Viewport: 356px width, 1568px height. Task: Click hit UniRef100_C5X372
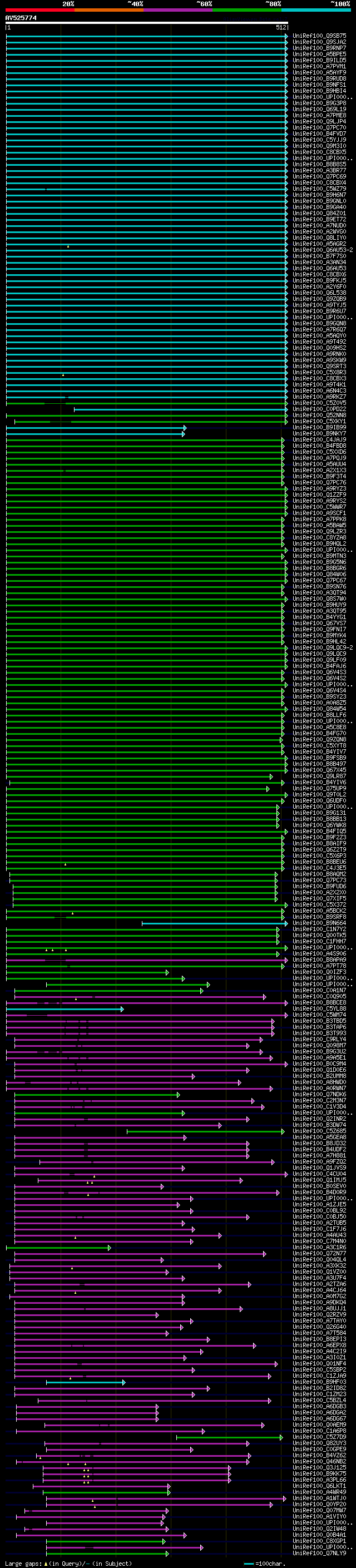(319, 904)
